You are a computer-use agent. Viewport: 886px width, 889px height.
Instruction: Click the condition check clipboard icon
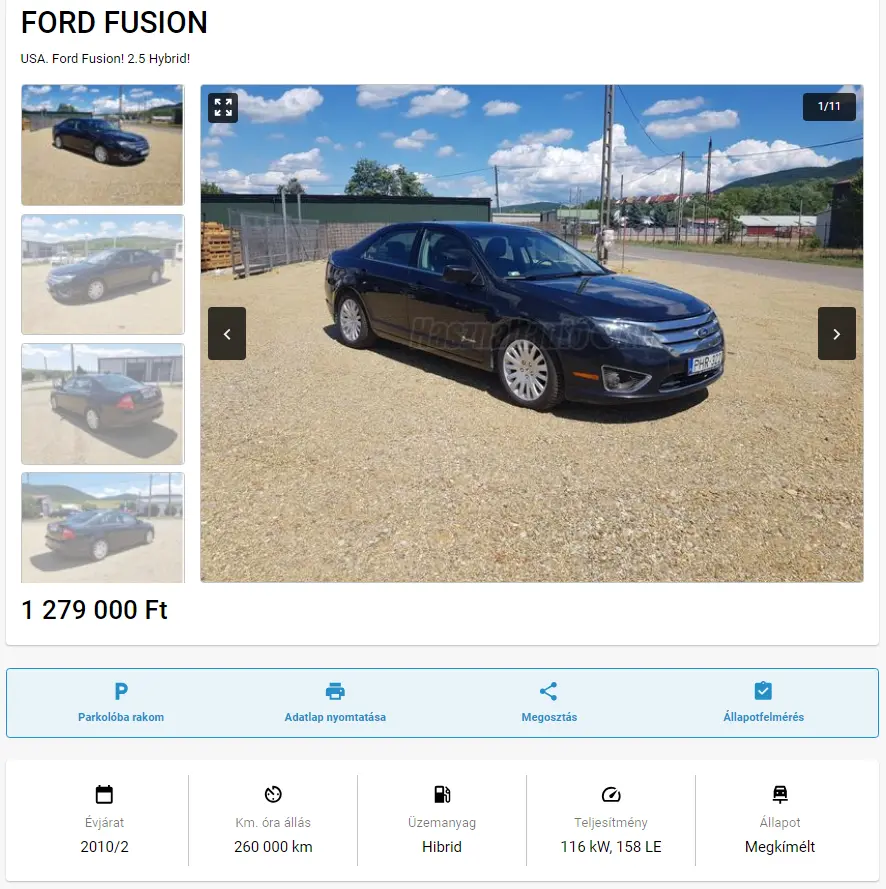pyautogui.click(x=763, y=691)
